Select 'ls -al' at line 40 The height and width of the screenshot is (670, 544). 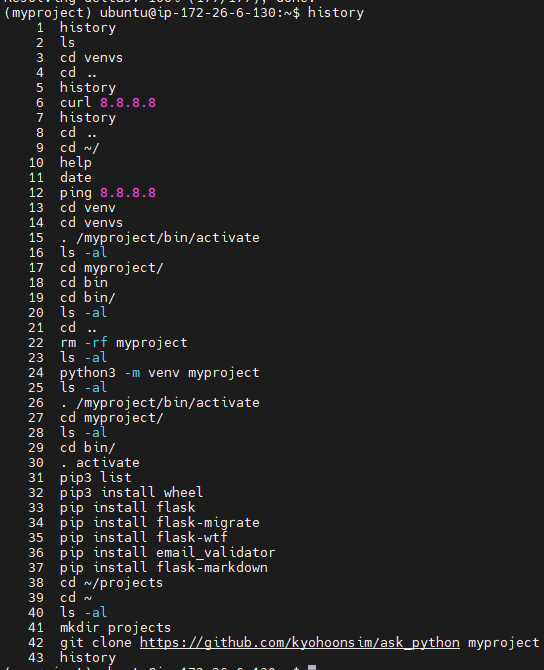point(84,613)
